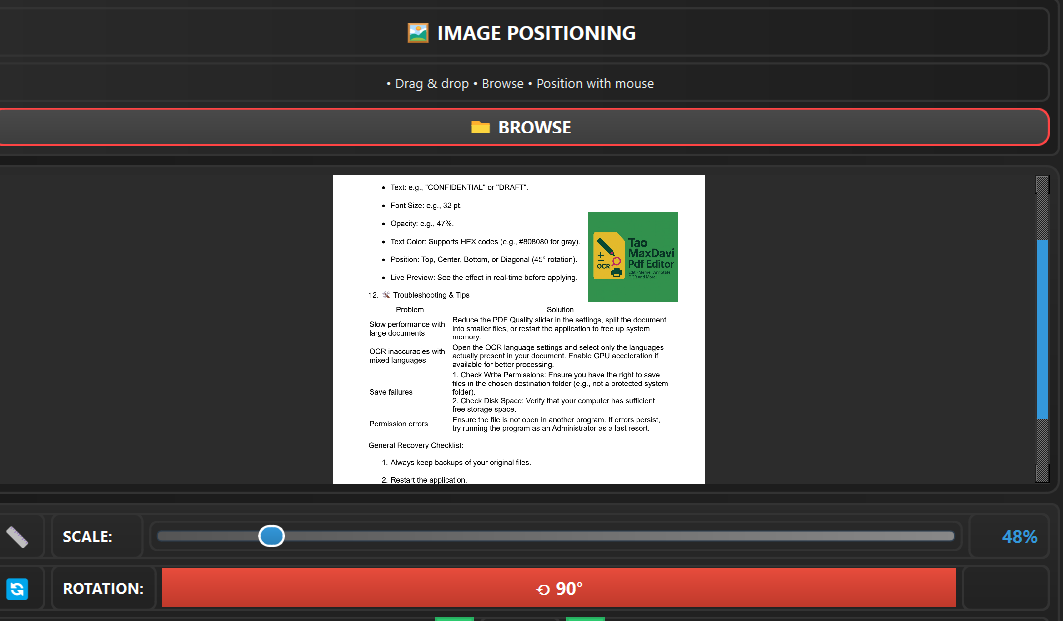Click the right green button at the bottom edge

(x=585, y=618)
